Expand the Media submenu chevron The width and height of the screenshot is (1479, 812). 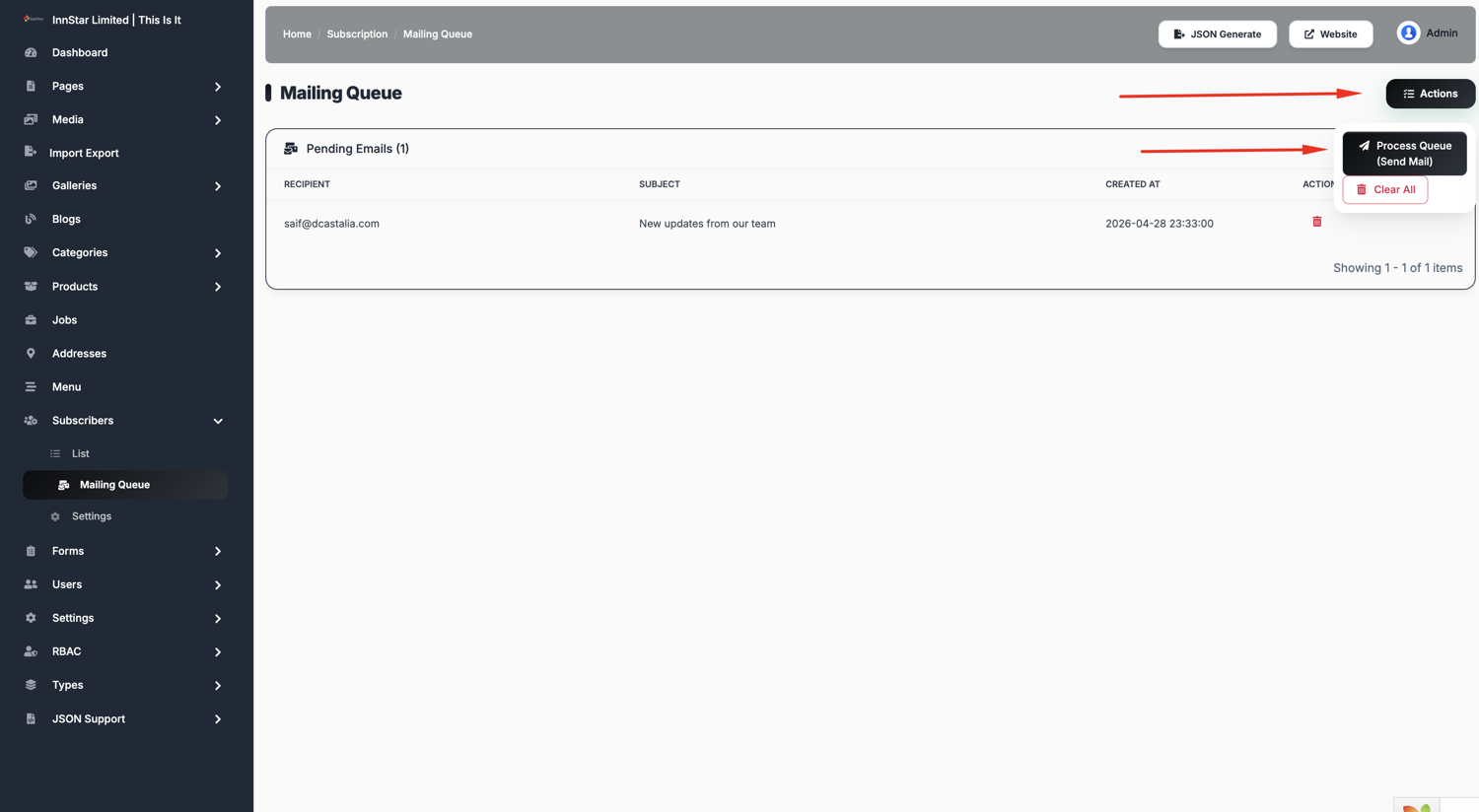(218, 120)
